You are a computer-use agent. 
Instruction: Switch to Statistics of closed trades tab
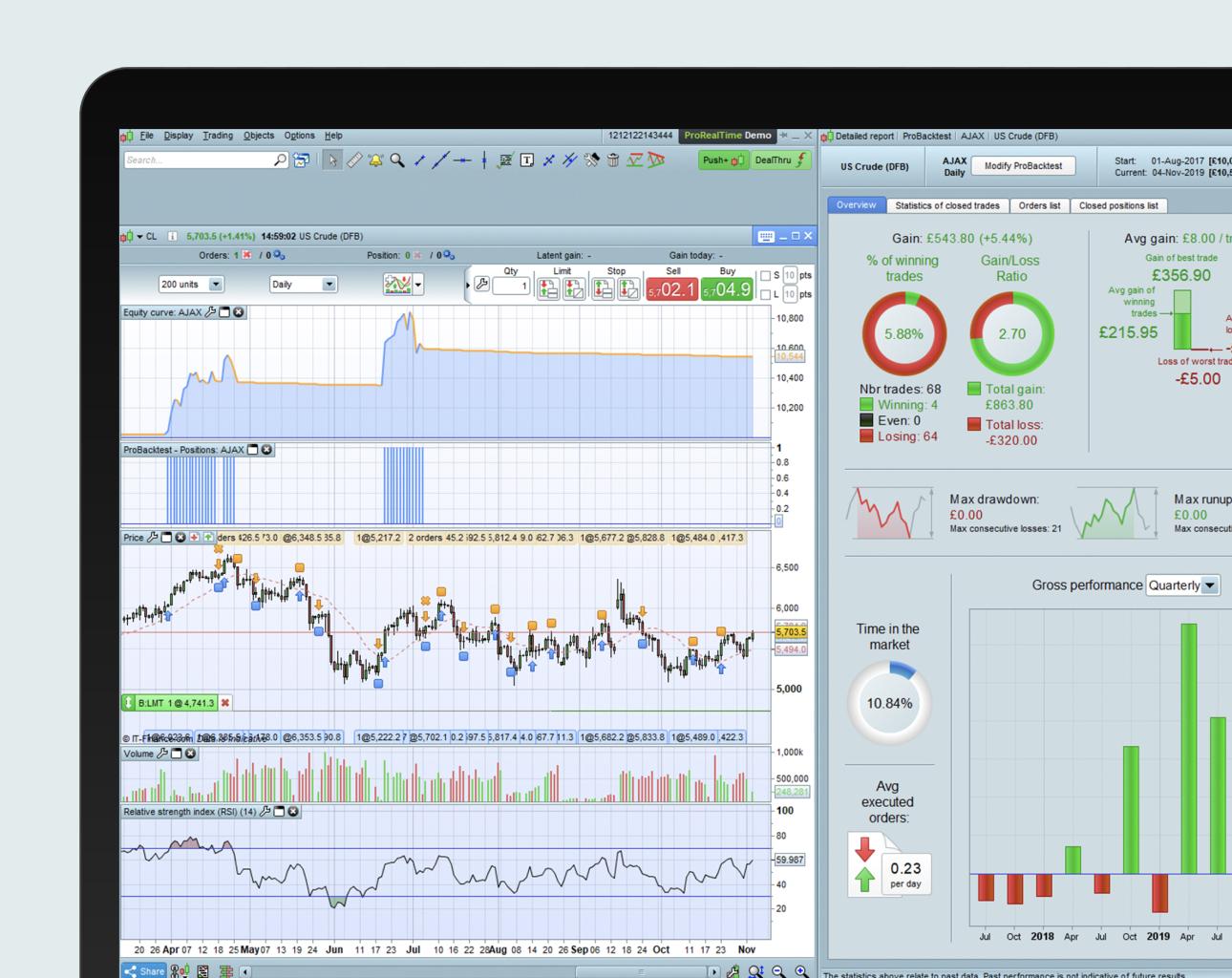point(947,205)
